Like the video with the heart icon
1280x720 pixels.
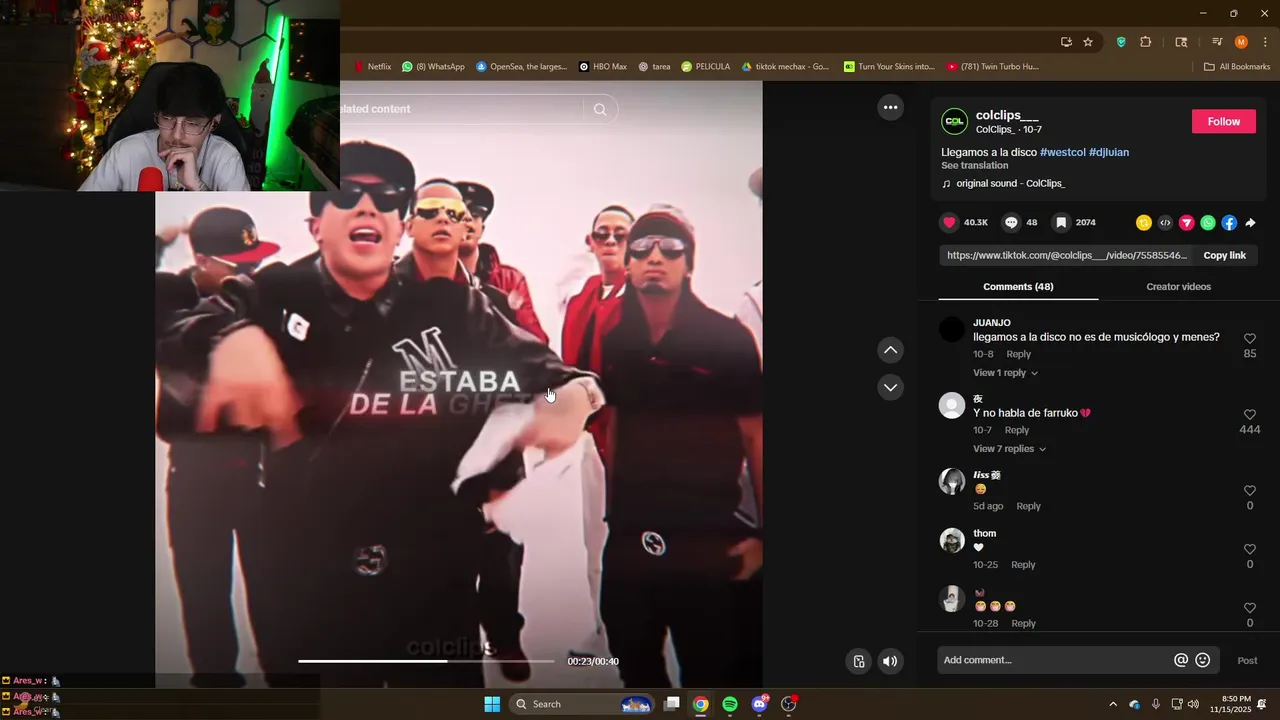pyautogui.click(x=950, y=223)
